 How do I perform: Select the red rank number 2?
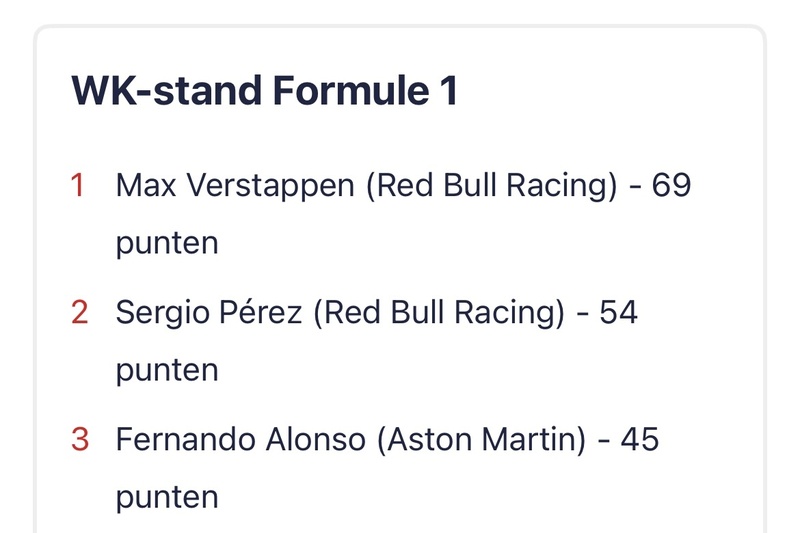tap(80, 312)
